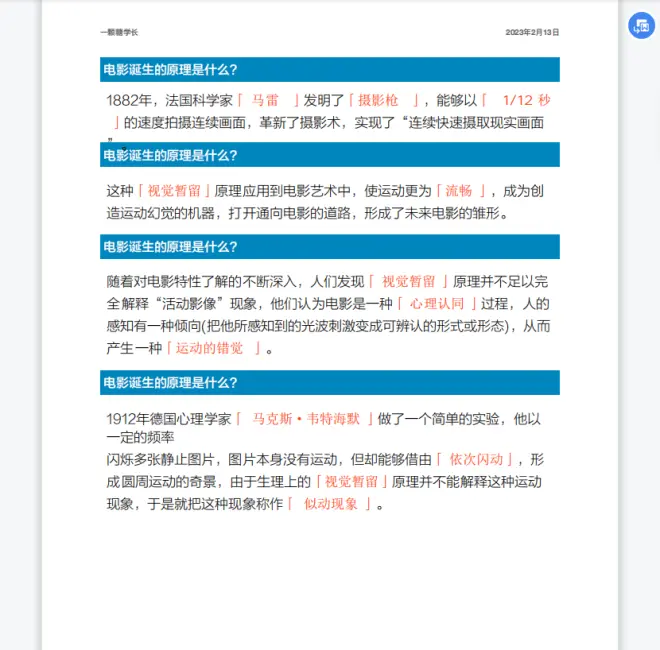This screenshot has height=650, width=660.
Task: Click the red answer 运动的错觉
Action: (x=210, y=348)
